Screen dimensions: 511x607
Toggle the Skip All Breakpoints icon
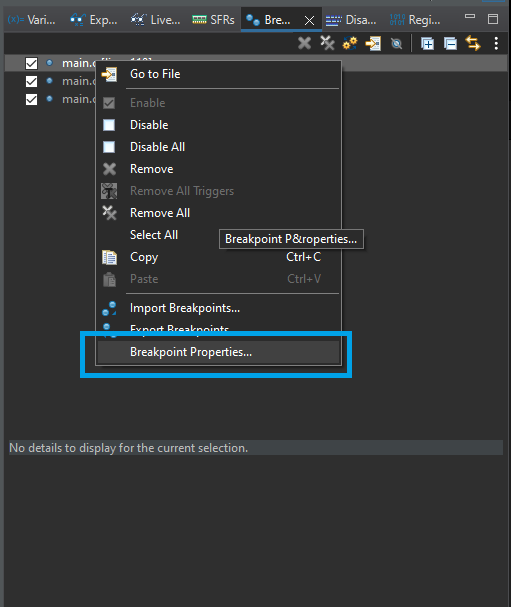(x=396, y=43)
